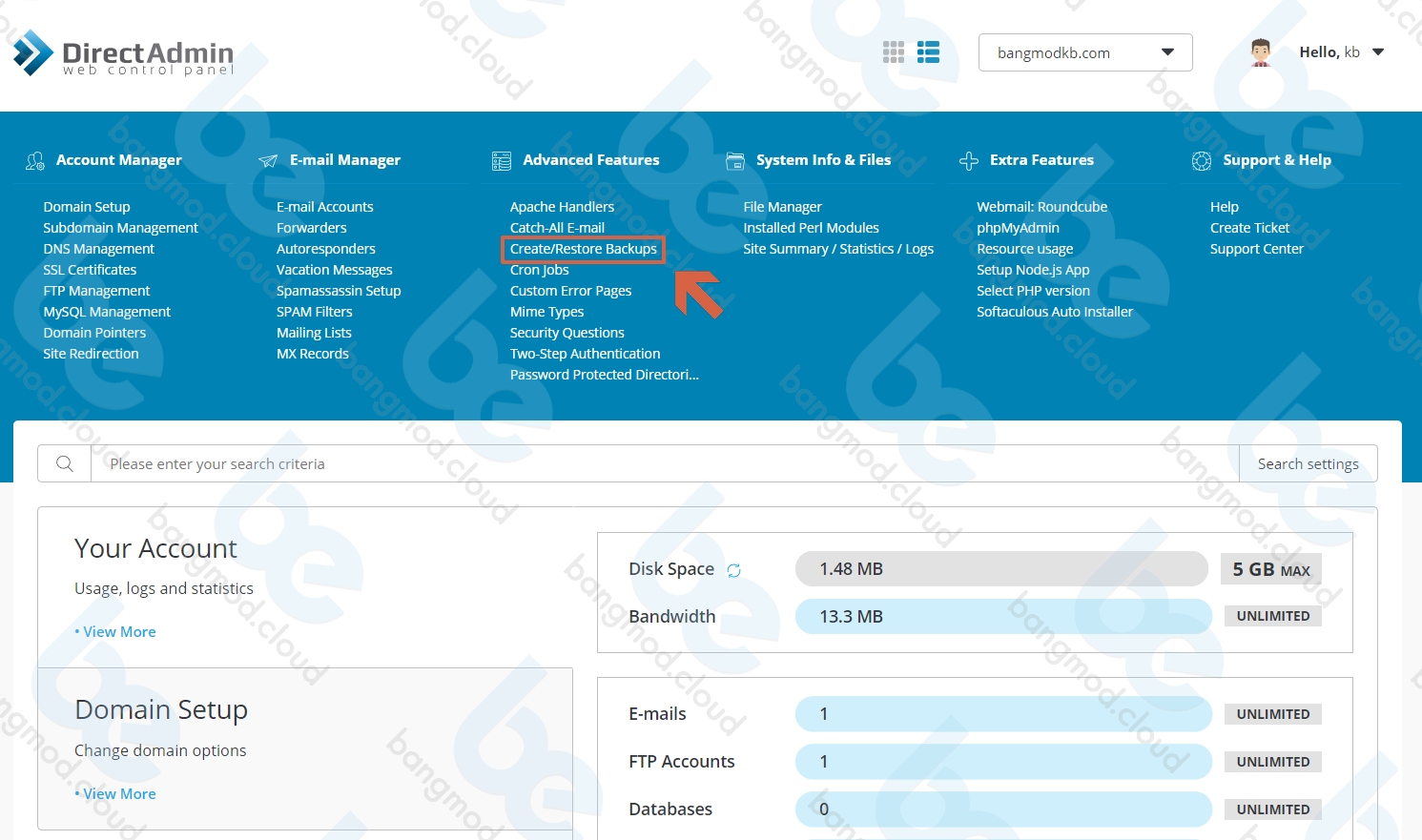1422x840 pixels.
Task: Open Create/Restore Backups
Action: tap(583, 249)
